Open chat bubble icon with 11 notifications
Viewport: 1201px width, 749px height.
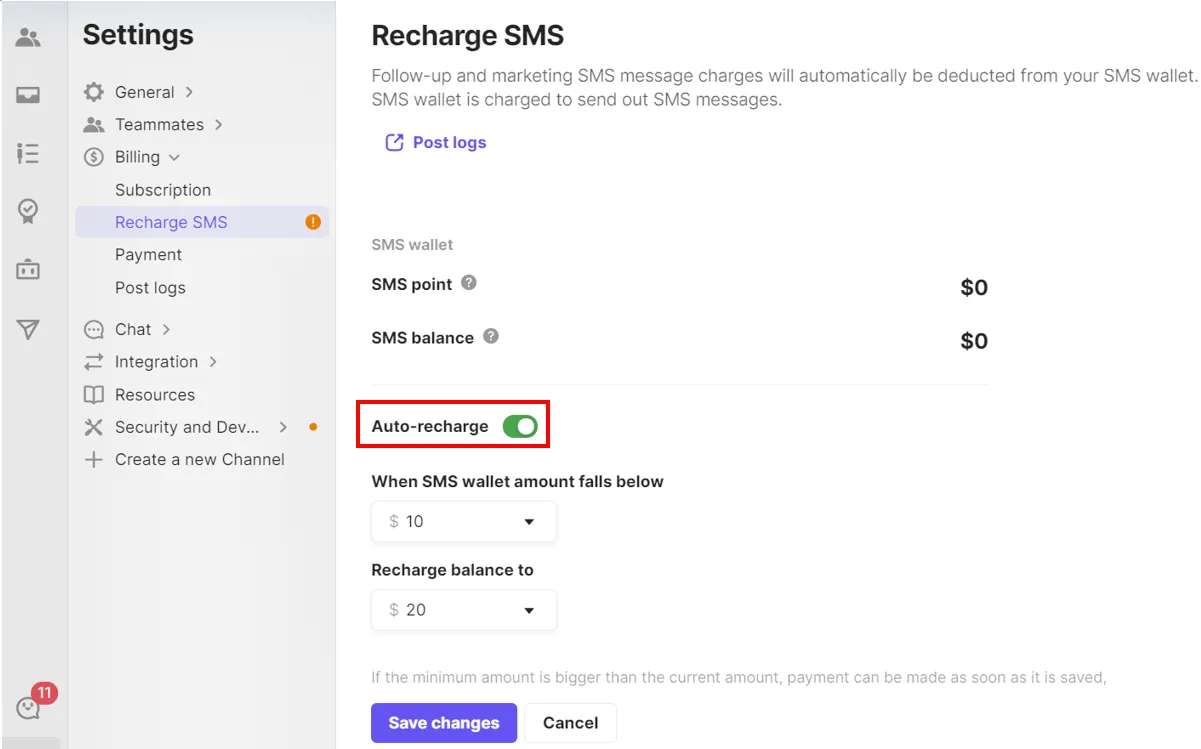tap(29, 708)
